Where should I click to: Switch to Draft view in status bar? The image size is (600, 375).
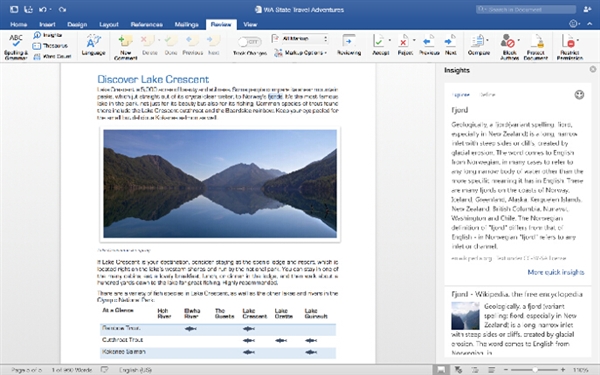click(491, 370)
